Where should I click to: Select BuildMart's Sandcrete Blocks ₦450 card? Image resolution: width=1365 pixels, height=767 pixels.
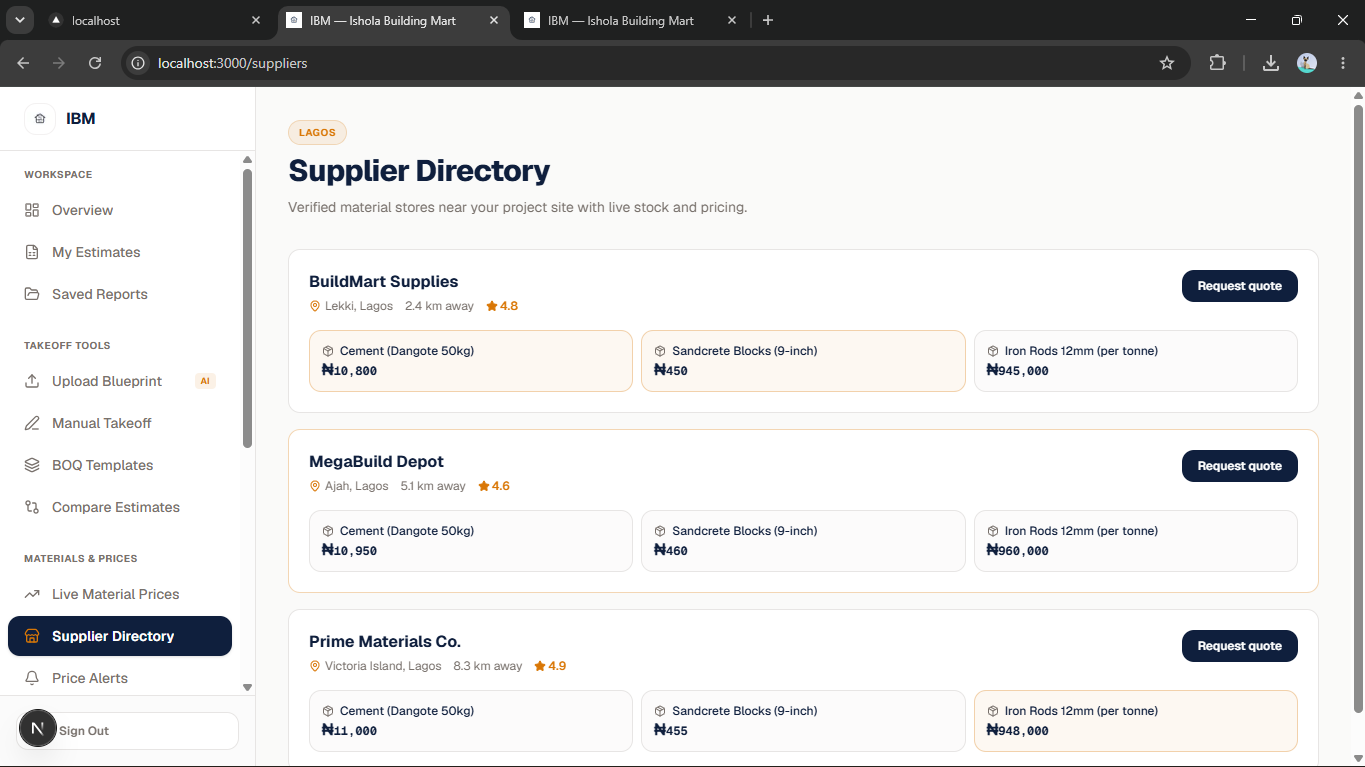(x=803, y=361)
